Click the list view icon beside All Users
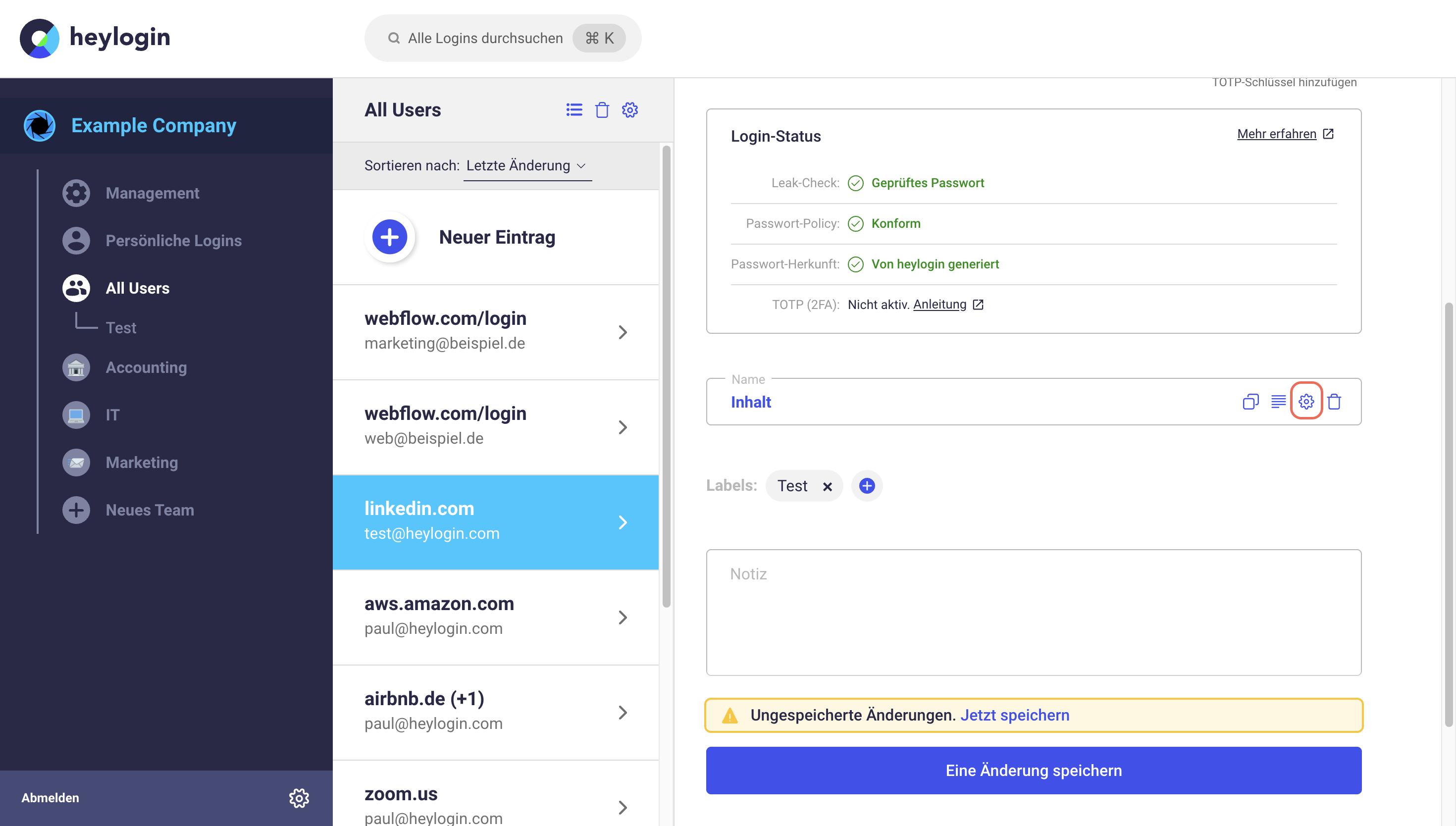Screen dimensions: 1456x826 (574, 109)
